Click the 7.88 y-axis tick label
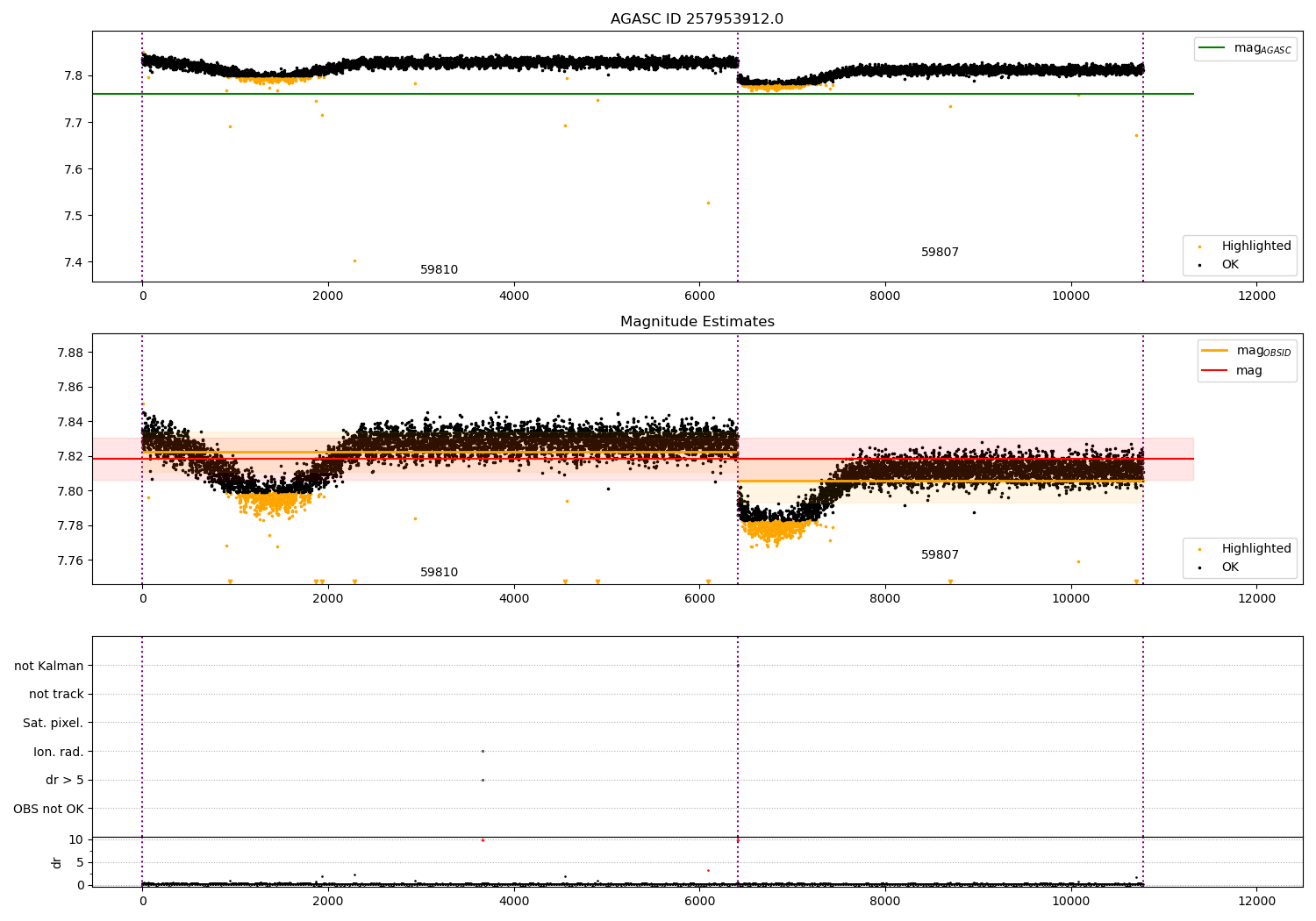1316x921 pixels. point(70,353)
